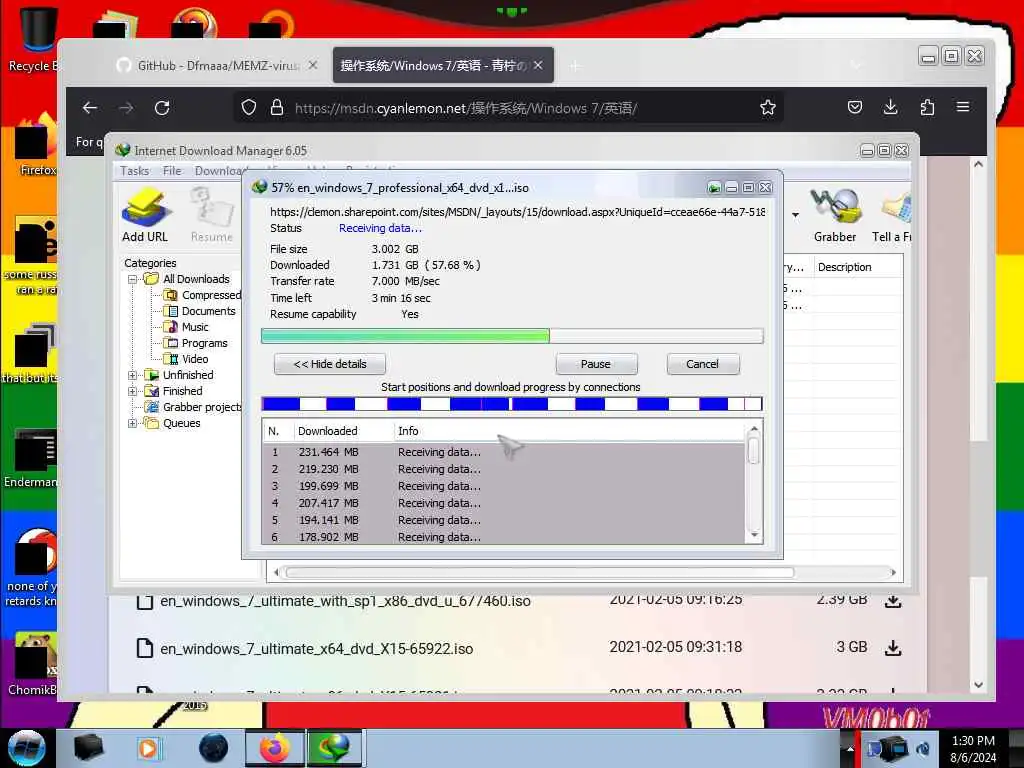Open the IDM toolbar overflow dropdown arrow
The image size is (1024, 768).
(x=795, y=215)
